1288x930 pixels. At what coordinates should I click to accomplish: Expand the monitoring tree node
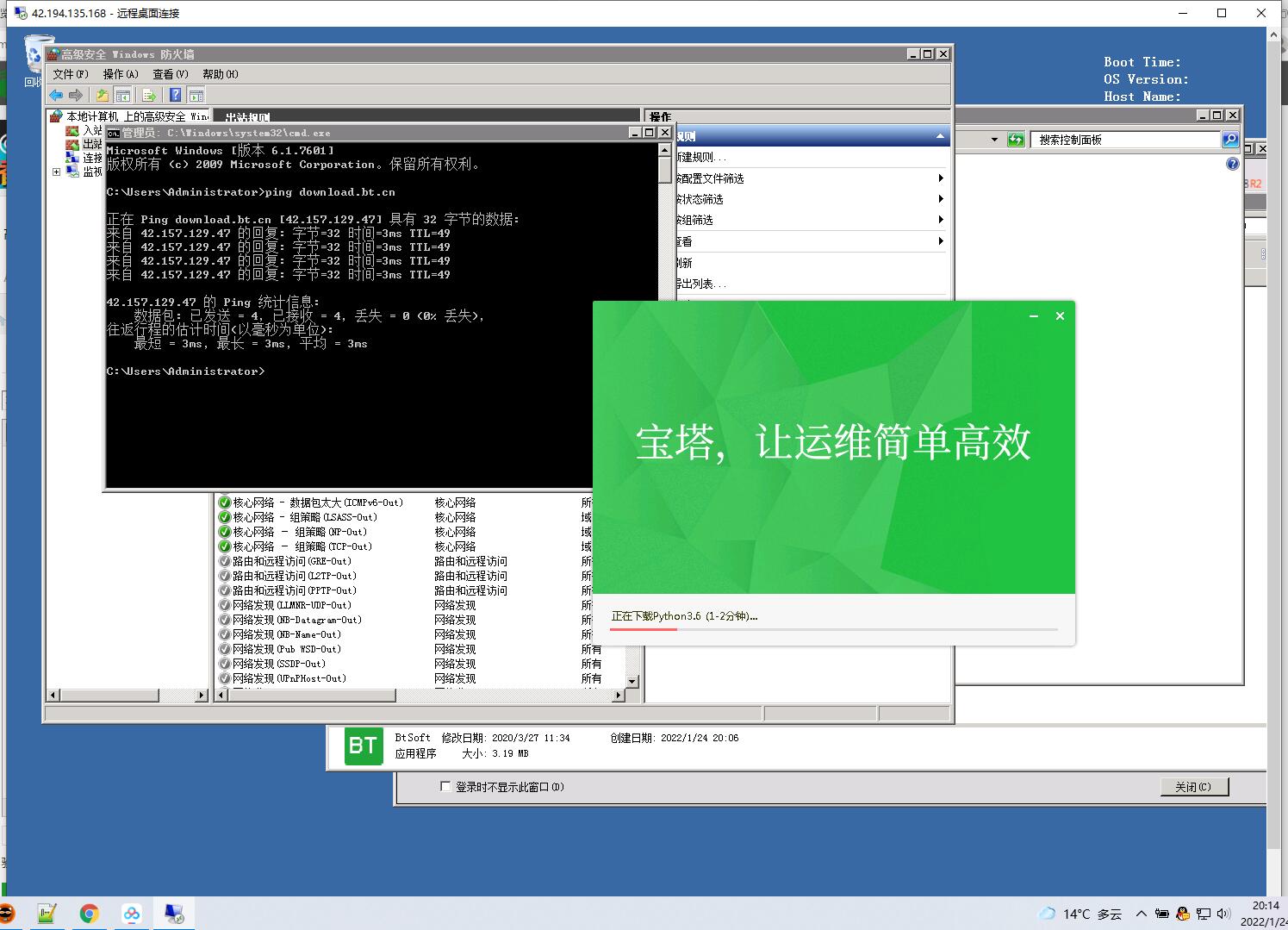coord(57,172)
